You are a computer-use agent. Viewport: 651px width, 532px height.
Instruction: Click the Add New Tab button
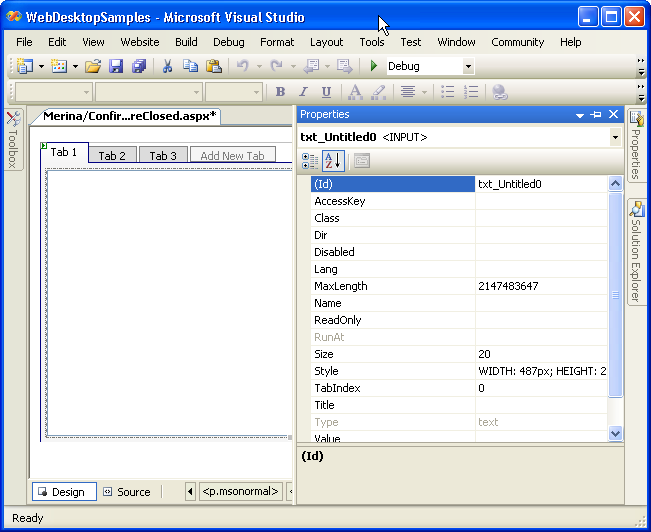click(232, 156)
